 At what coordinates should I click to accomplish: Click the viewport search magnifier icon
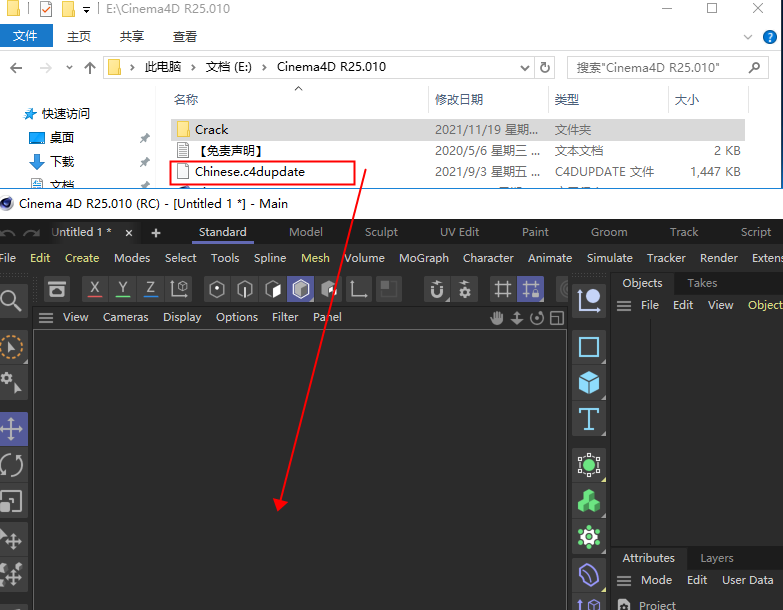11,300
